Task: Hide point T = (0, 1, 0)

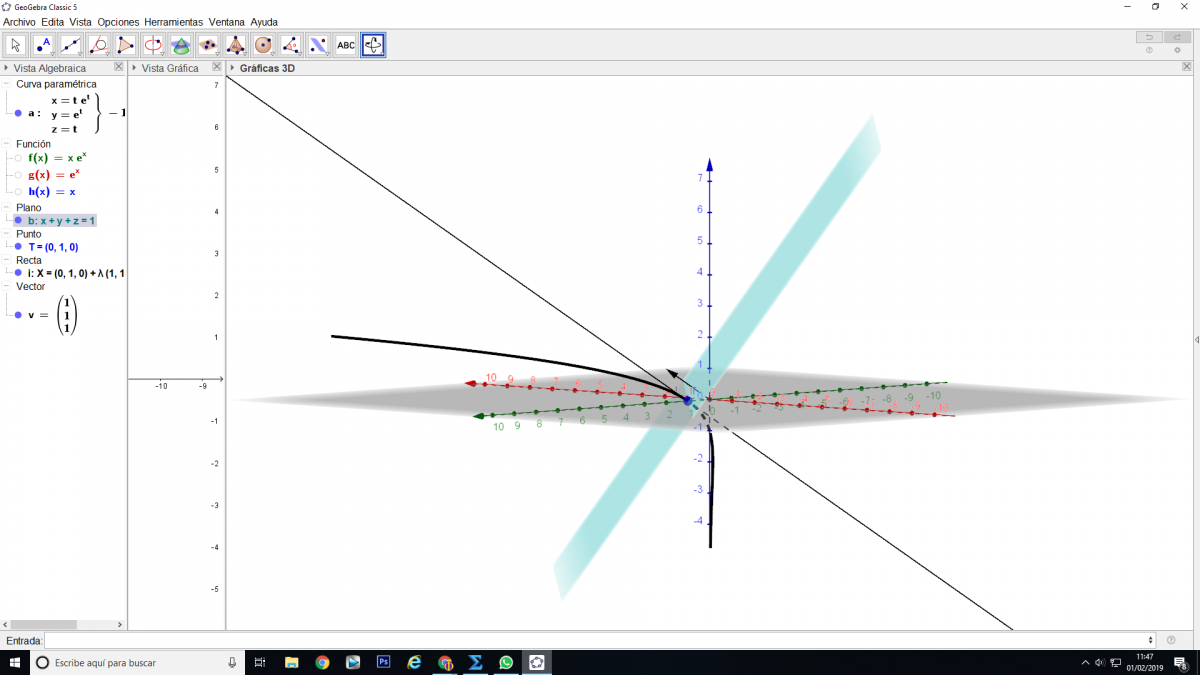Action: [18, 247]
